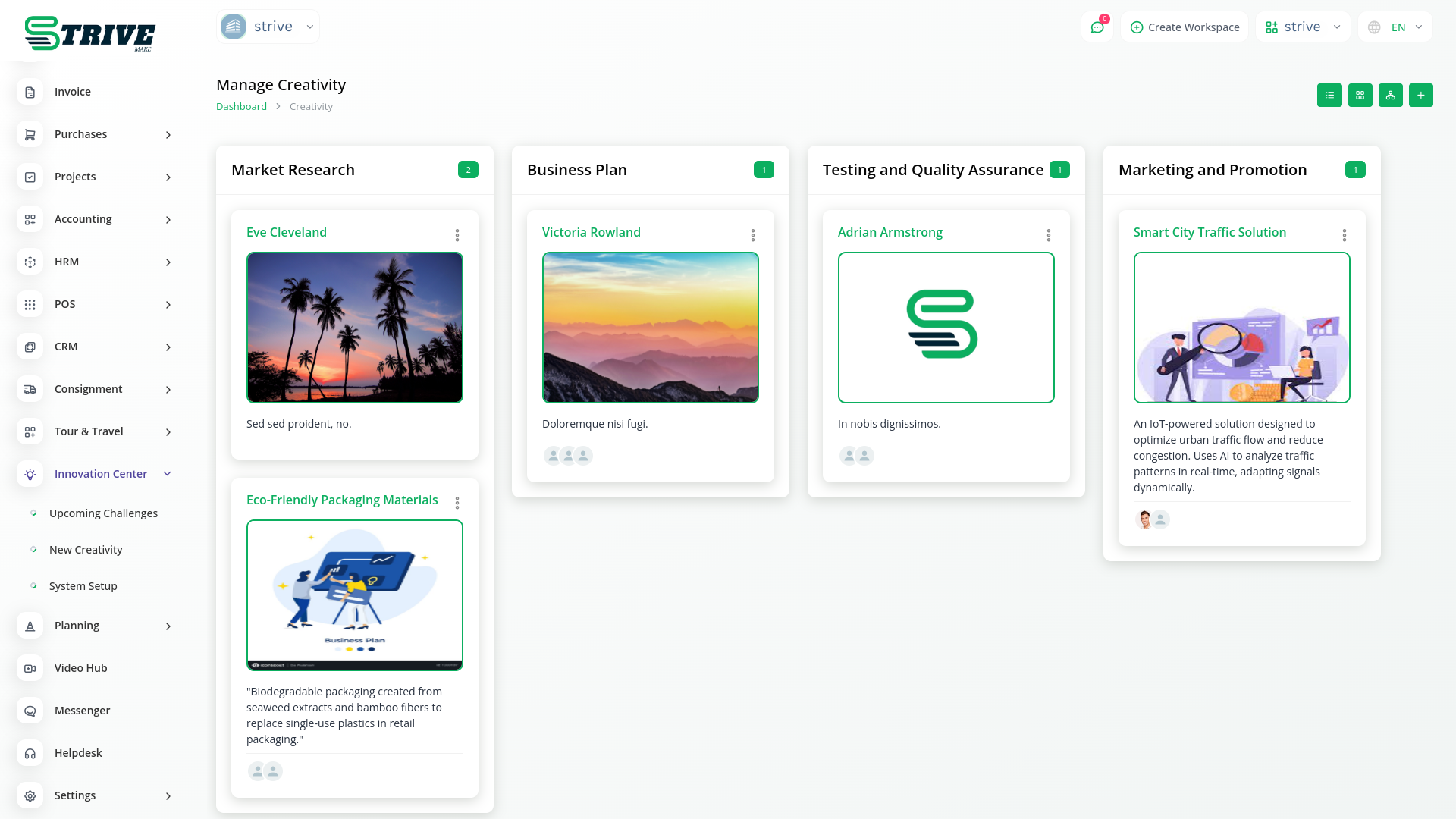
Task: Open the Victoria Rowland sunset mountain thumbnail
Action: pyautogui.click(x=650, y=328)
